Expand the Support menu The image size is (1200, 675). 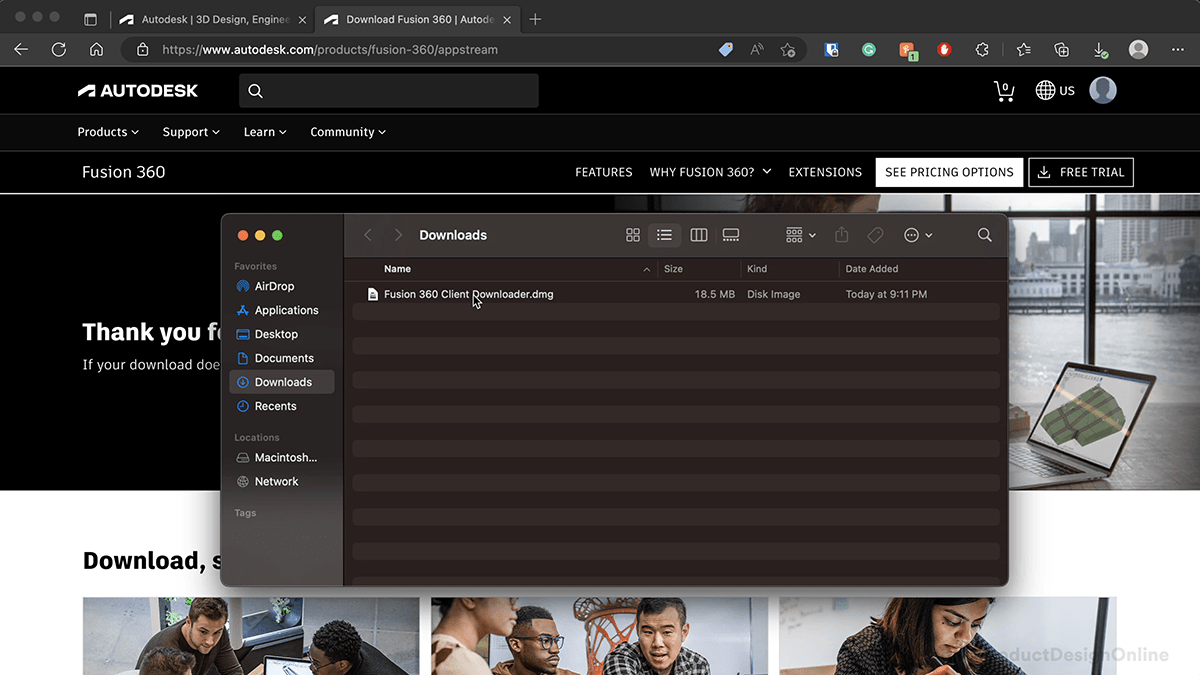pyautogui.click(x=191, y=132)
